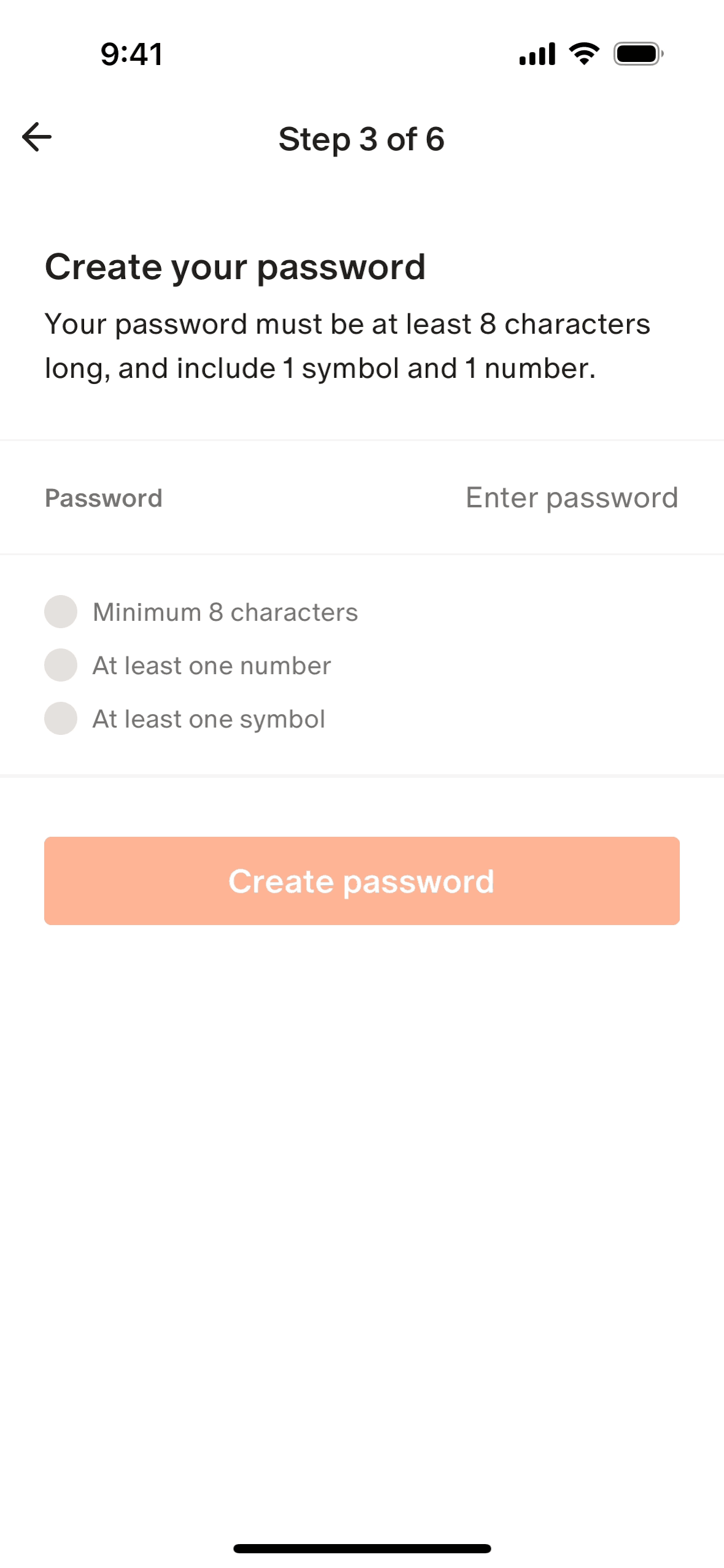
Task: Toggle the At least one number indicator circle
Action: (x=61, y=665)
